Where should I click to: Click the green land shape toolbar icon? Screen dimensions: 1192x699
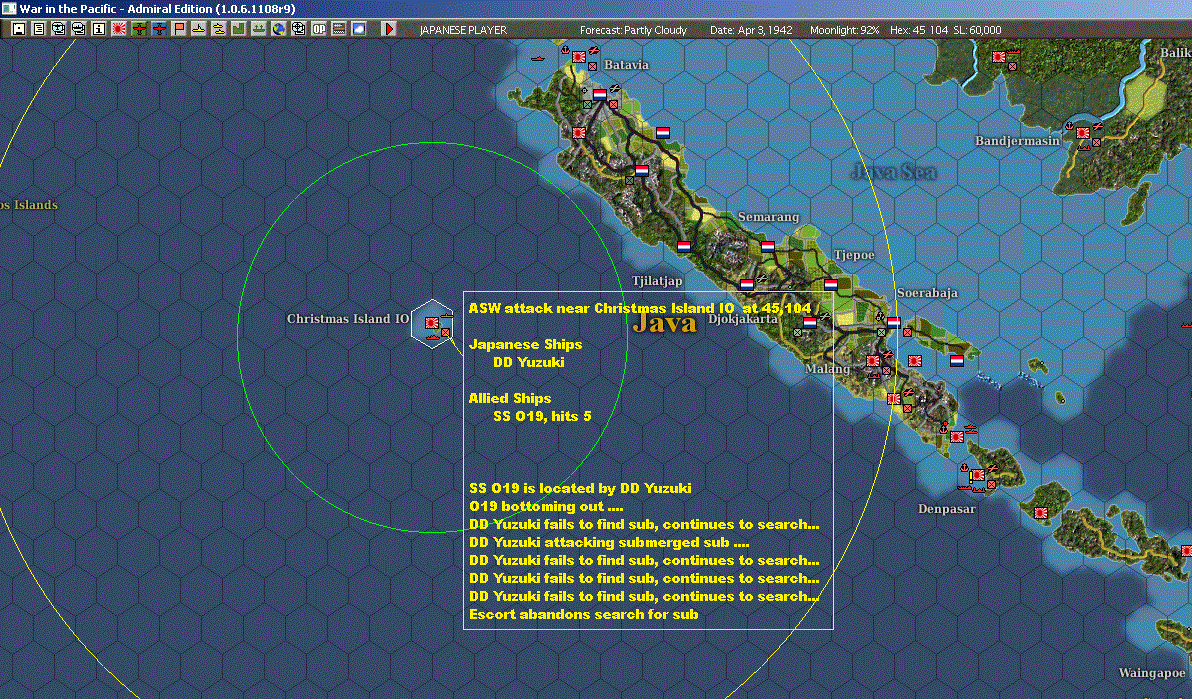239,29
